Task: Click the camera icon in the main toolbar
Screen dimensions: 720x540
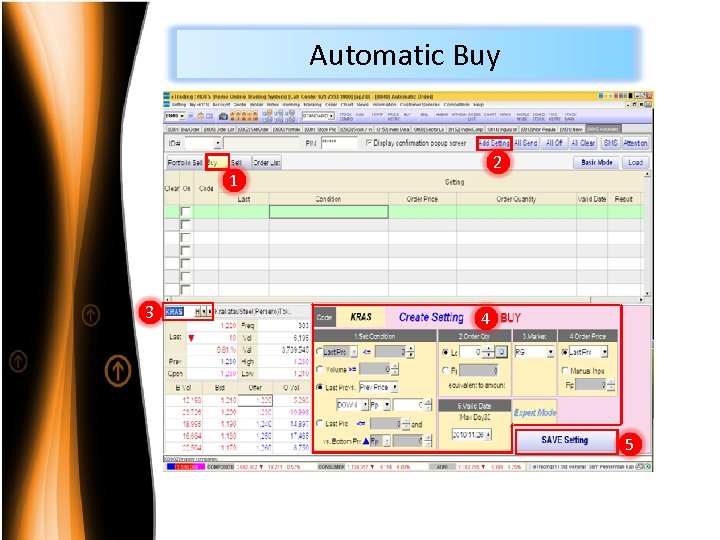Action: 223,117
